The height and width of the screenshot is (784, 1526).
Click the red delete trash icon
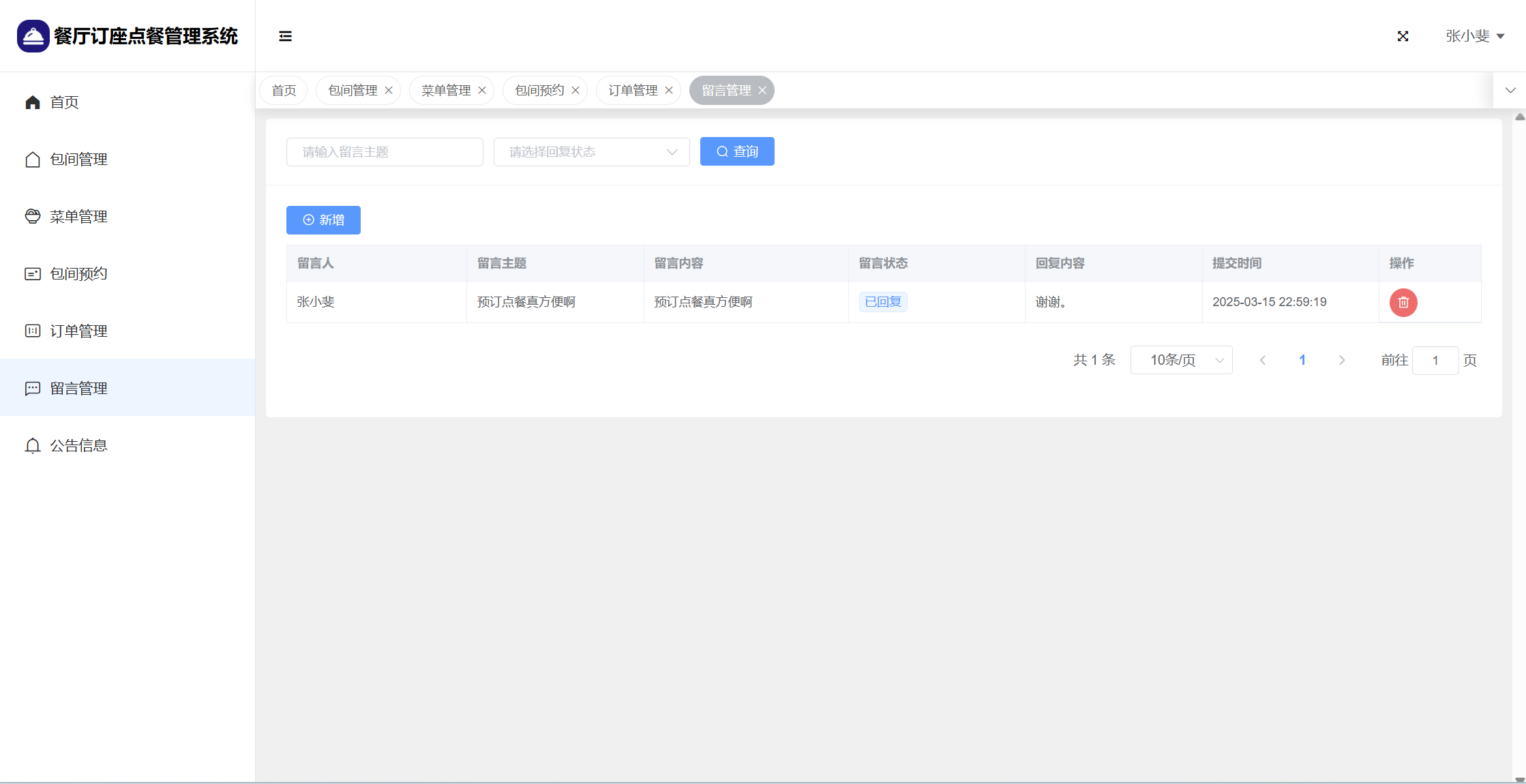[x=1403, y=302]
